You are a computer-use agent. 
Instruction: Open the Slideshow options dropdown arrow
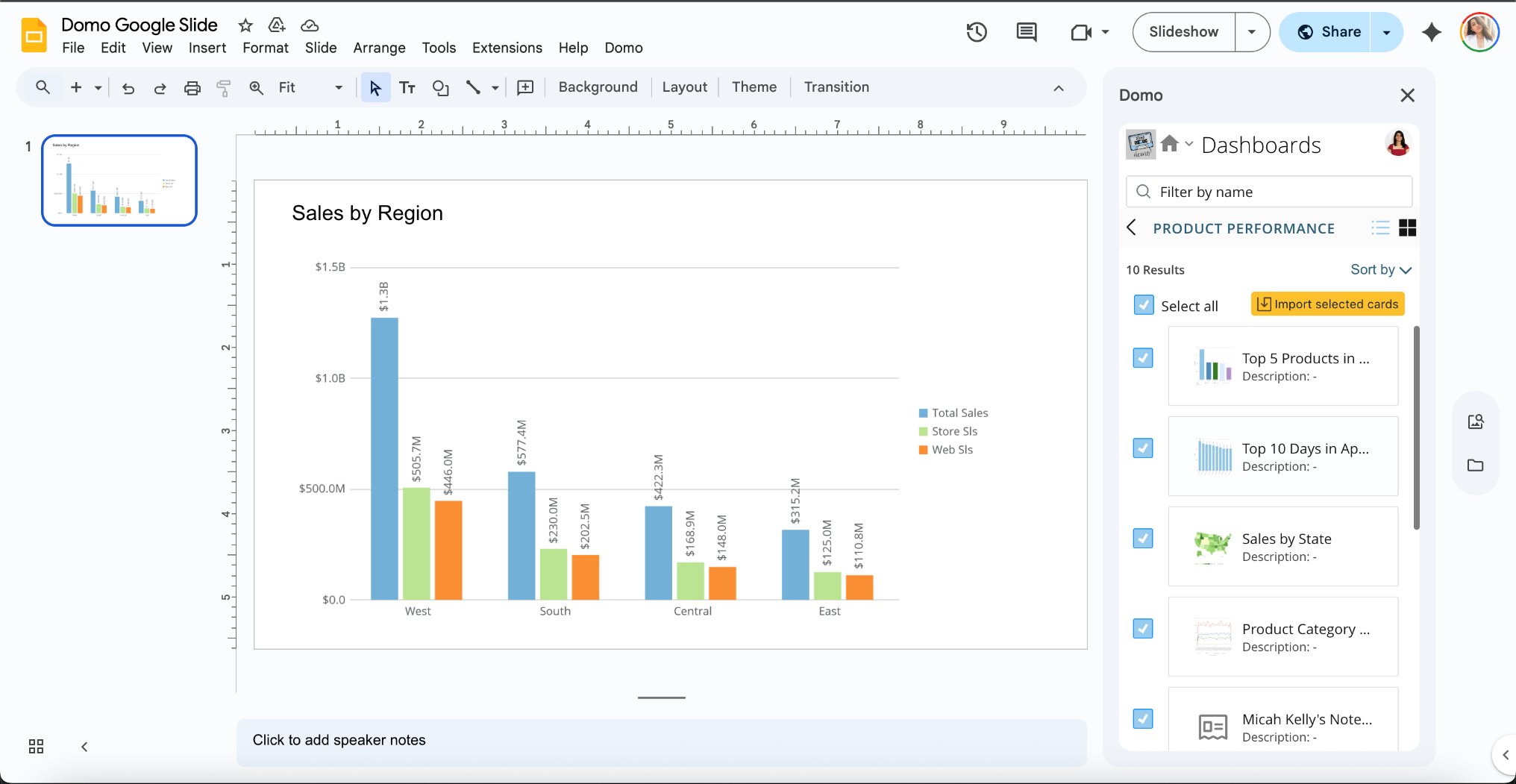coord(1252,32)
